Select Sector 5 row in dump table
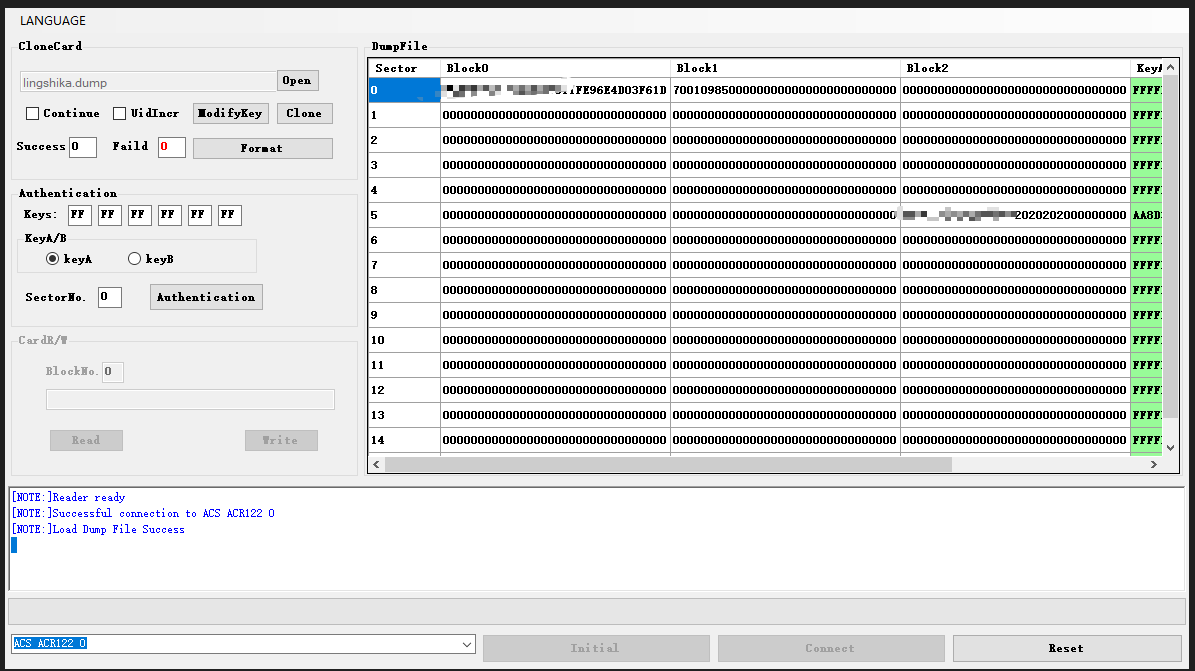Viewport: 1195px width, 671px height. tap(404, 215)
